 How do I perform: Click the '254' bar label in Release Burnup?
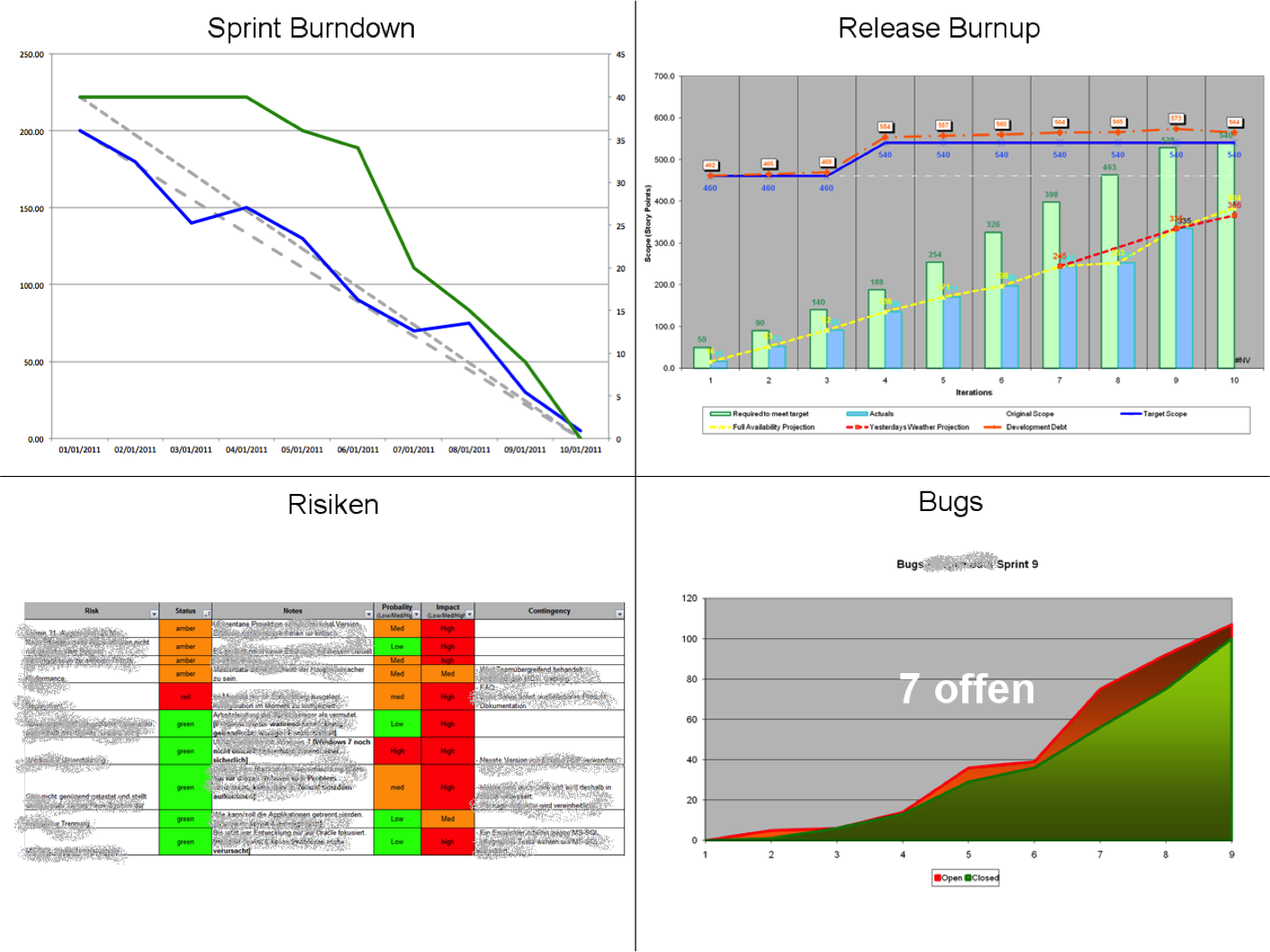tap(935, 255)
